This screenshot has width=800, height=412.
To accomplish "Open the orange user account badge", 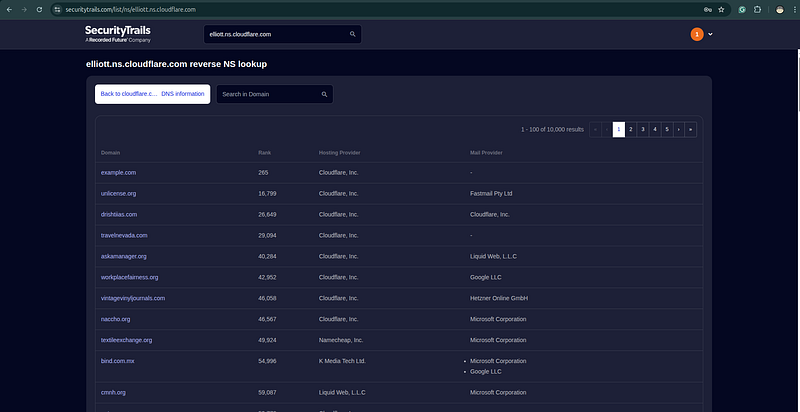I will click(x=697, y=34).
